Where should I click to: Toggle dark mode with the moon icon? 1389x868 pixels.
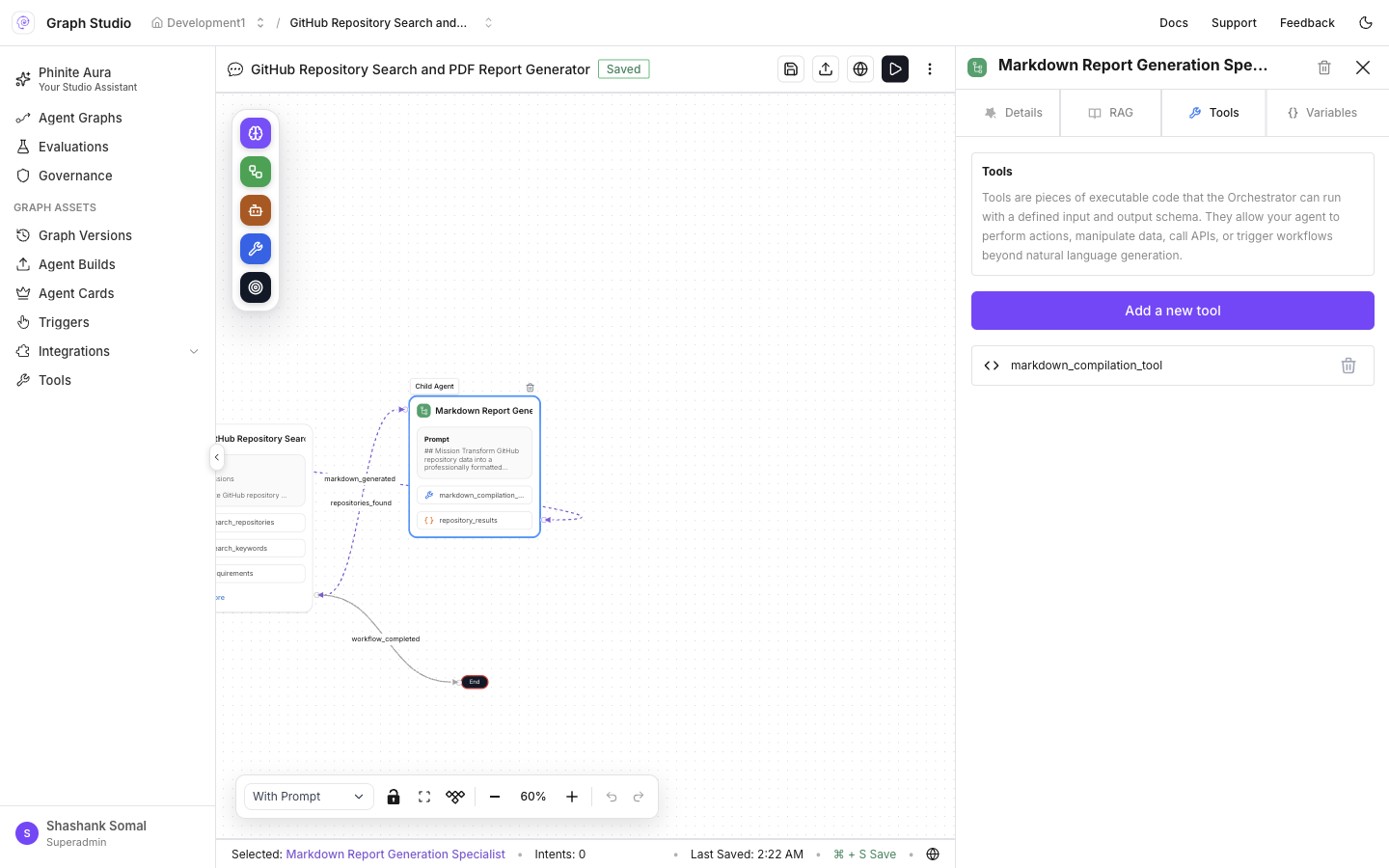click(1366, 23)
